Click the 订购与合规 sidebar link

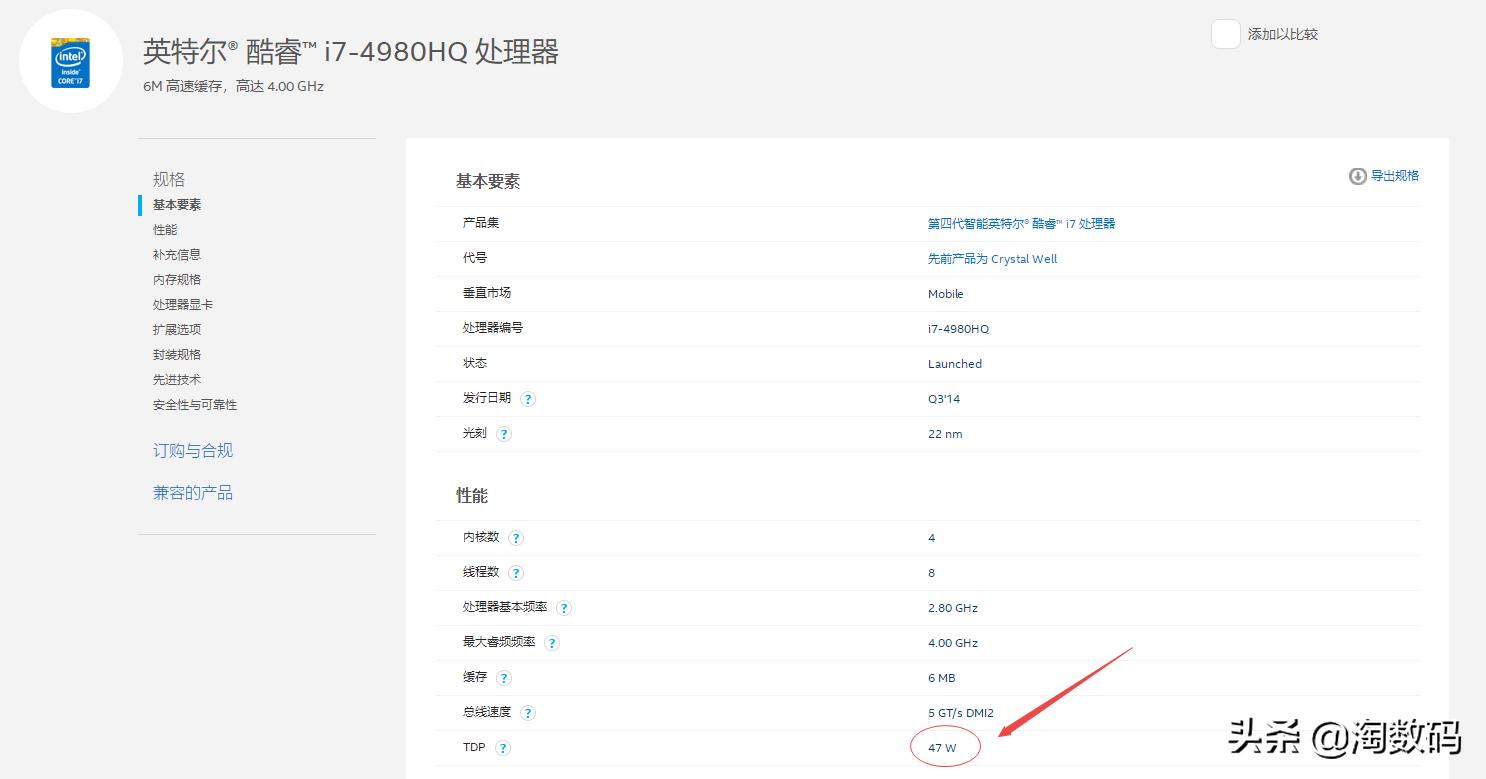193,450
